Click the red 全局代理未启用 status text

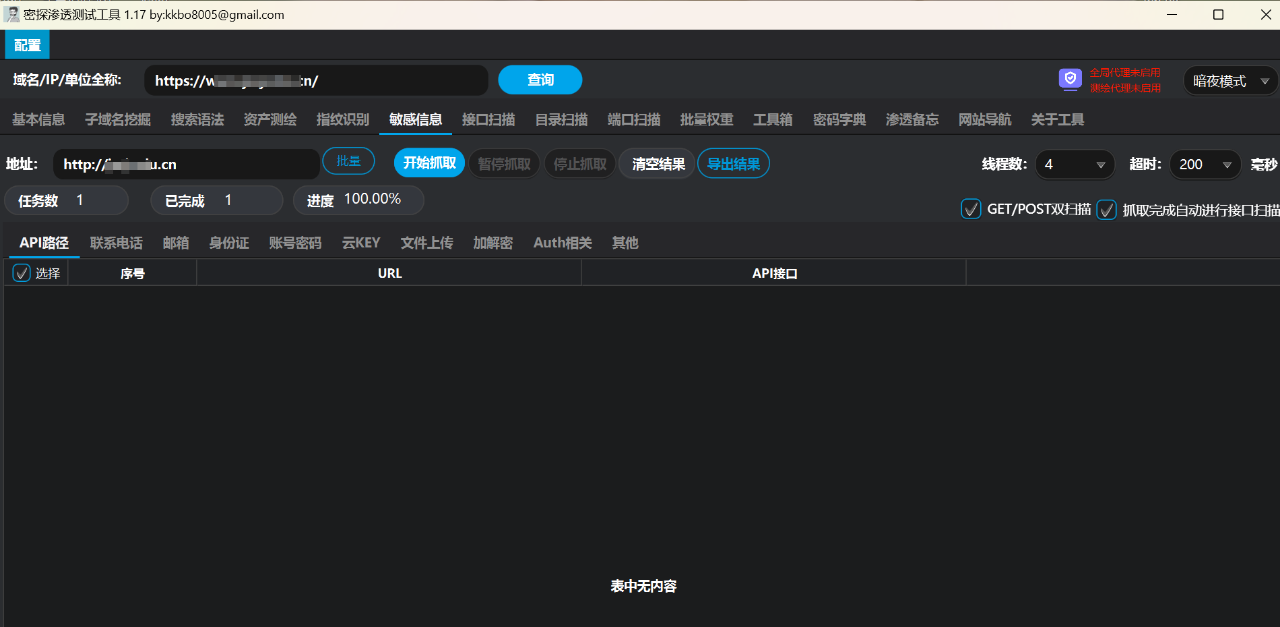point(1125,73)
